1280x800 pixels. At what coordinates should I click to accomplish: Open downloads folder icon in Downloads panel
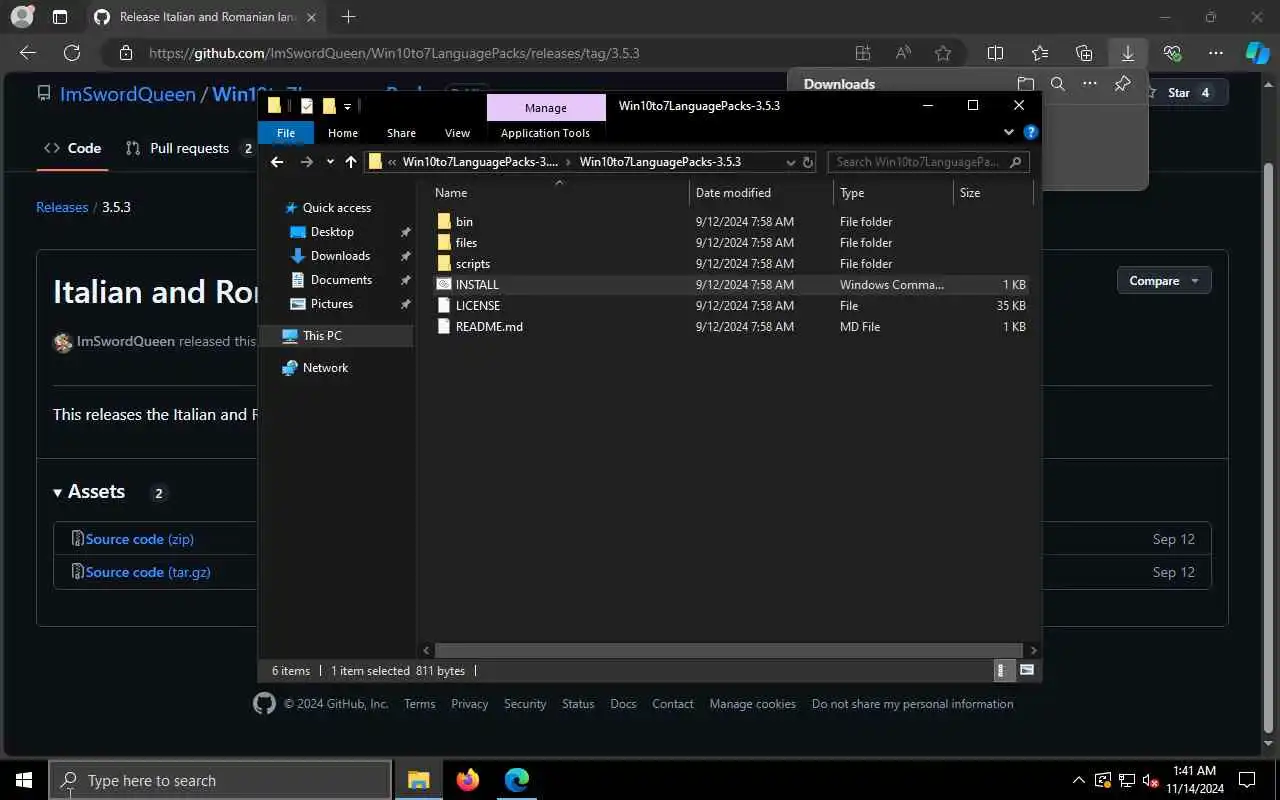[x=1025, y=84]
